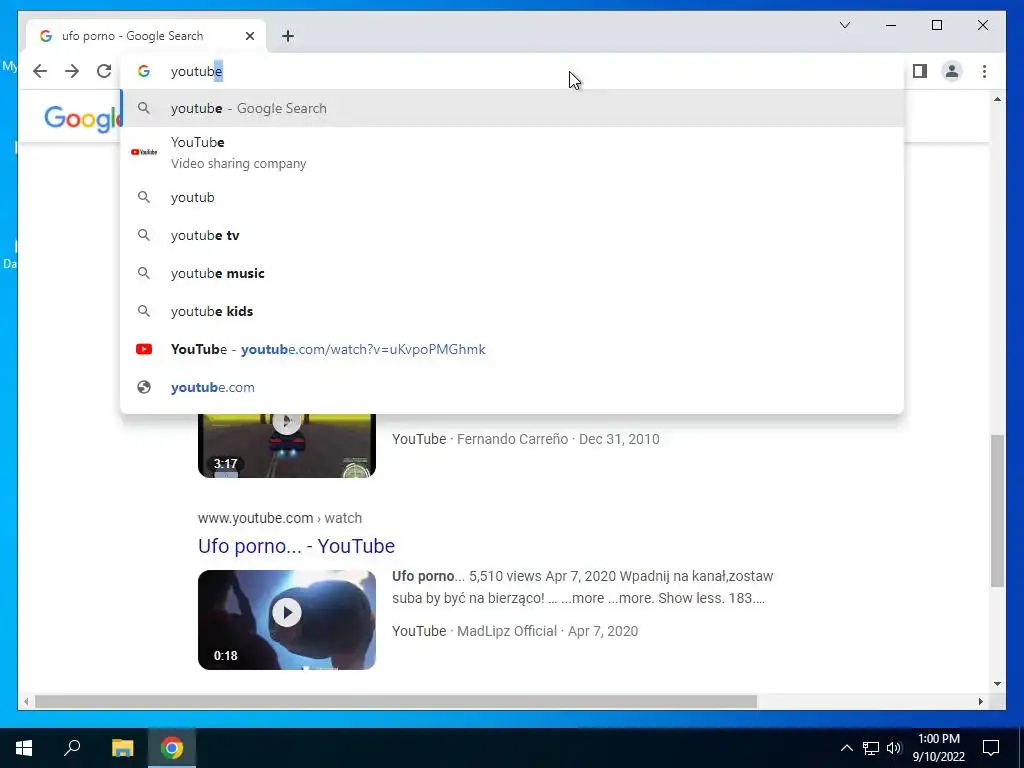This screenshot has height=768, width=1024.
Task: Play the 3:17 video thumbnail
Action: tap(287, 445)
